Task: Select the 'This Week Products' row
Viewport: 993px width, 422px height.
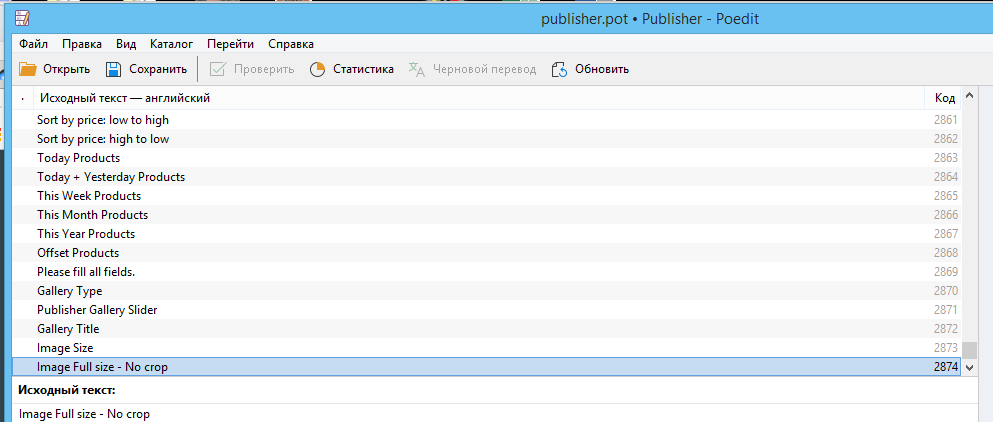Action: pyautogui.click(x=486, y=196)
